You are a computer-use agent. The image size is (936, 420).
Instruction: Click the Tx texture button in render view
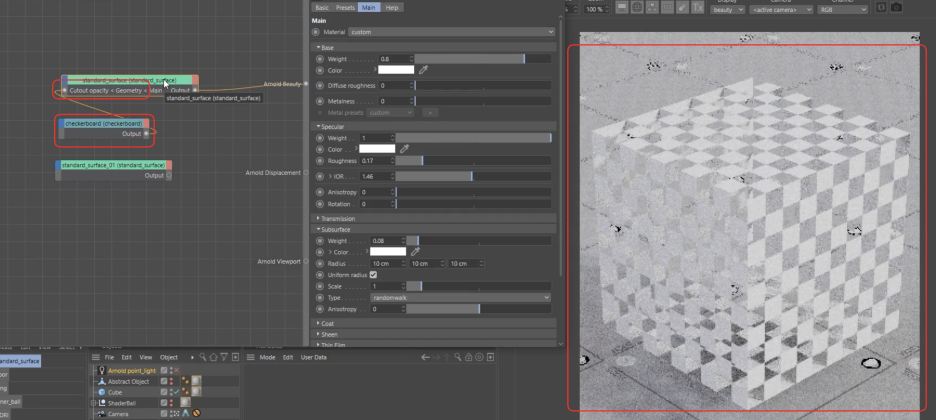click(x=698, y=8)
